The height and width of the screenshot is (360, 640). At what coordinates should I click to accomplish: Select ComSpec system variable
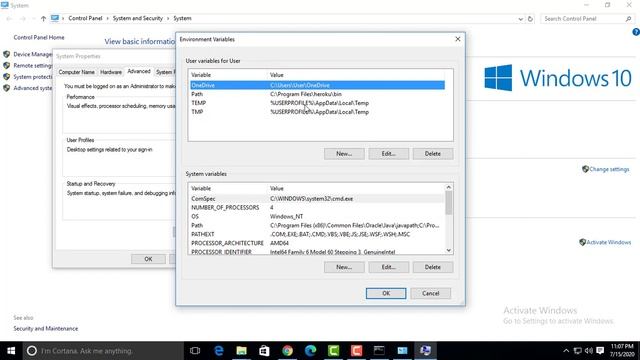click(x=317, y=199)
